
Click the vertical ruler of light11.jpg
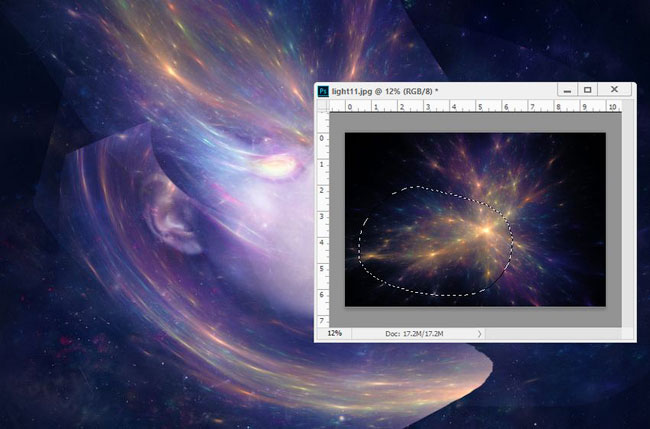pyautogui.click(x=323, y=219)
